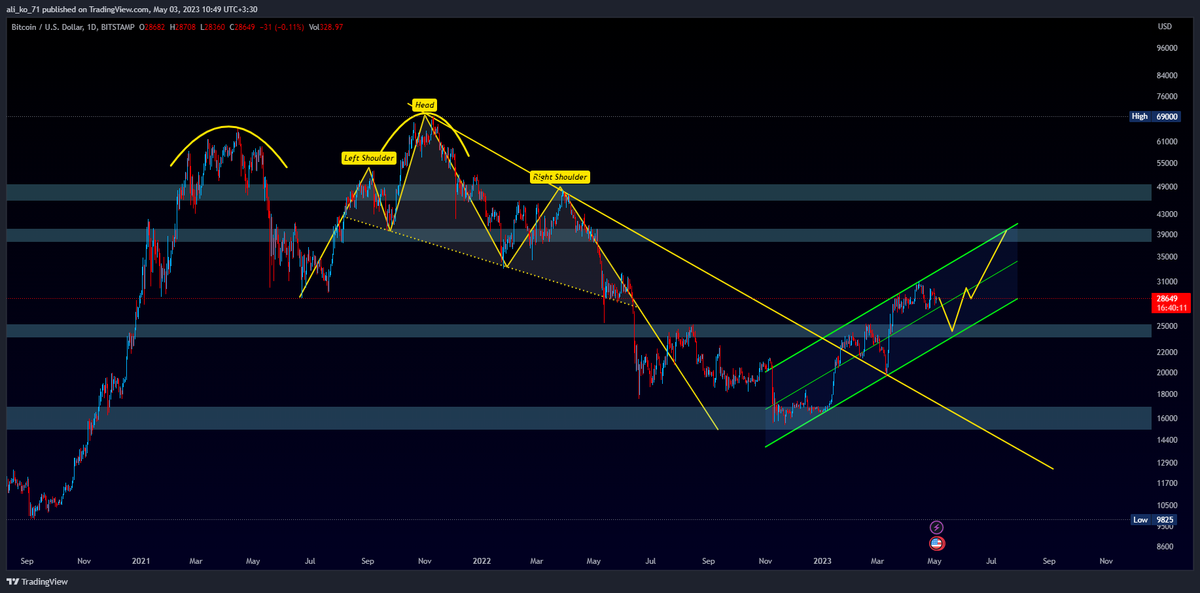
Task: Click the 96000 level on price scale
Action: click(x=1165, y=47)
